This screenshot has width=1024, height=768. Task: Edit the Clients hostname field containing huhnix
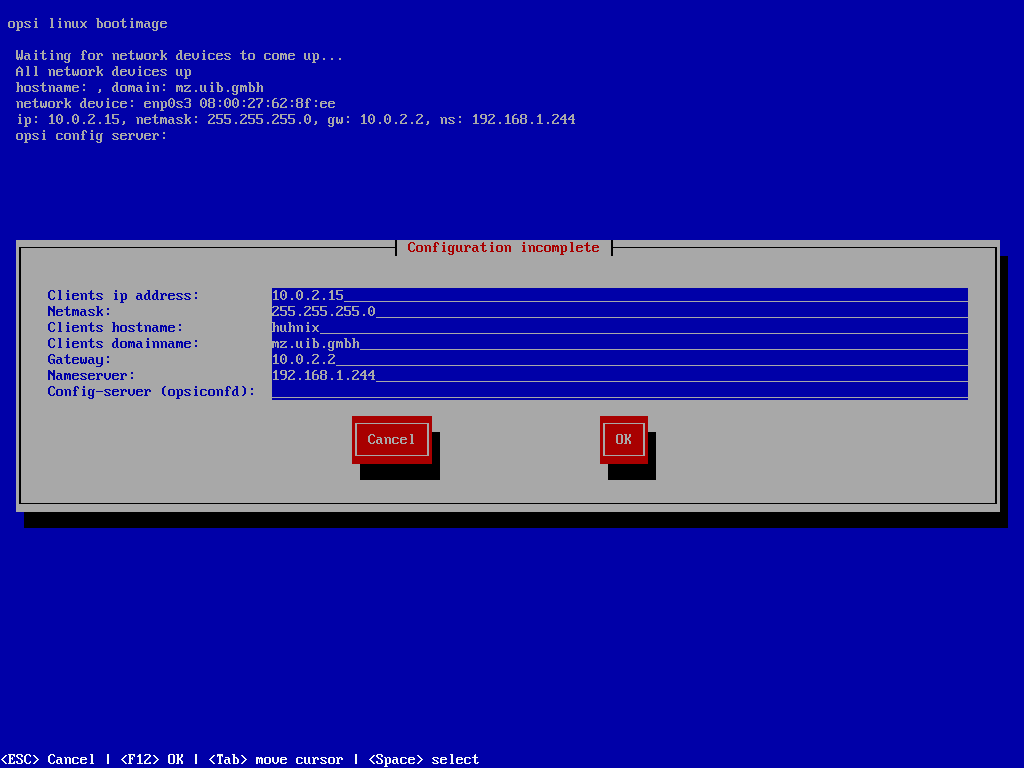(x=620, y=327)
